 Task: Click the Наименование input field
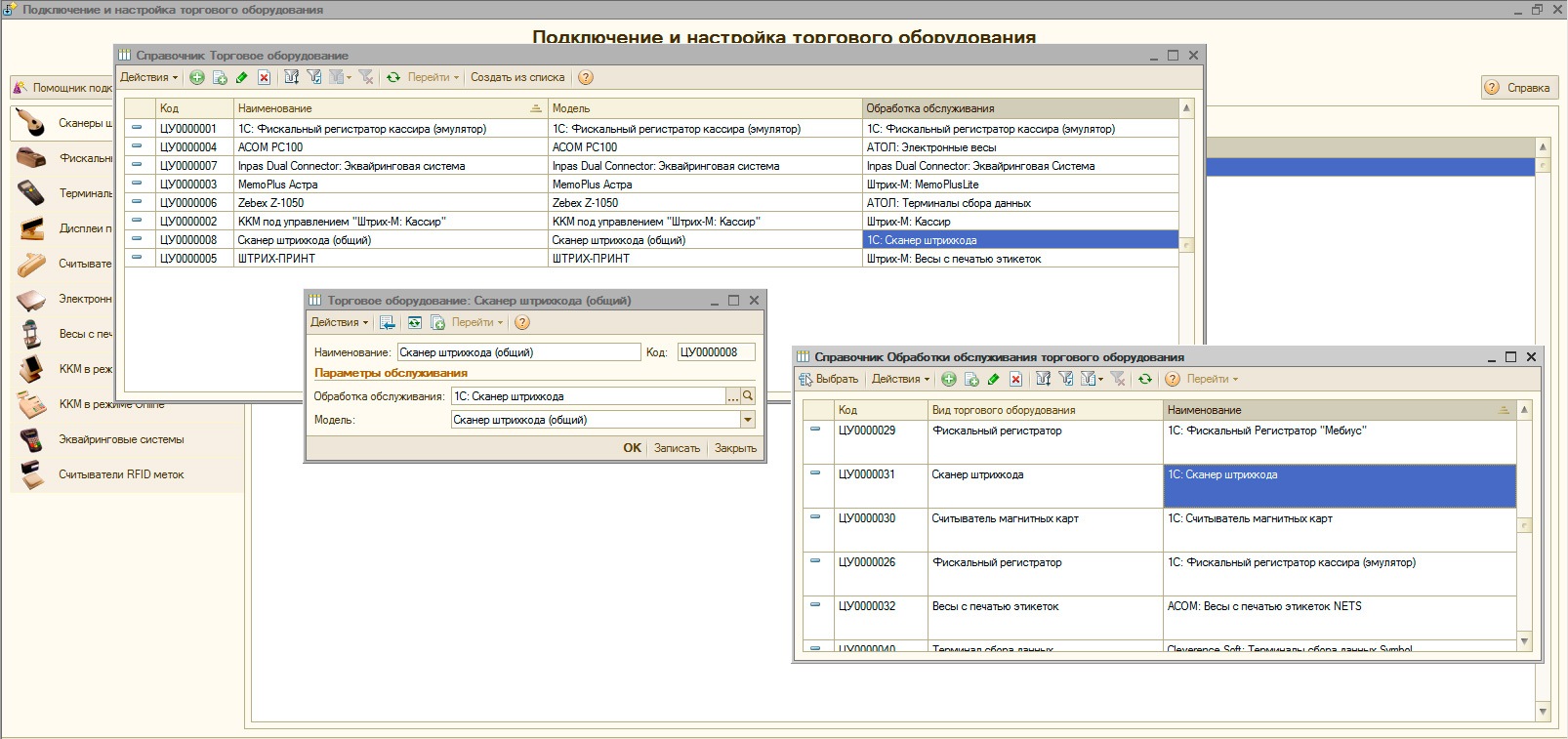pyautogui.click(x=518, y=352)
